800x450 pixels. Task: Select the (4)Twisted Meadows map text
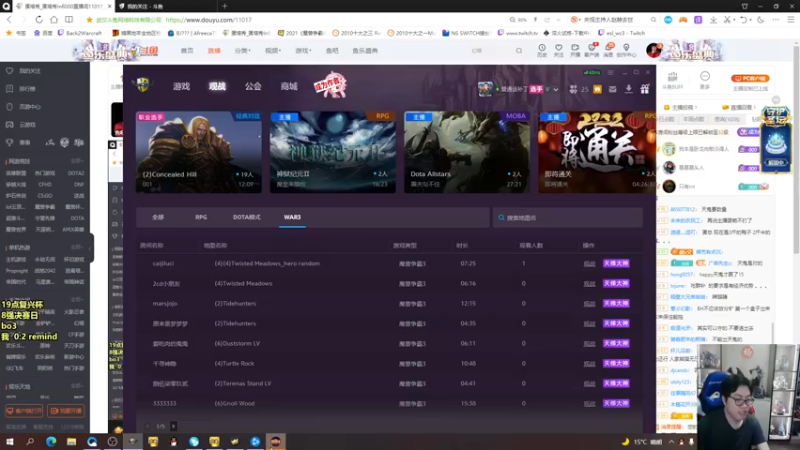click(x=243, y=284)
